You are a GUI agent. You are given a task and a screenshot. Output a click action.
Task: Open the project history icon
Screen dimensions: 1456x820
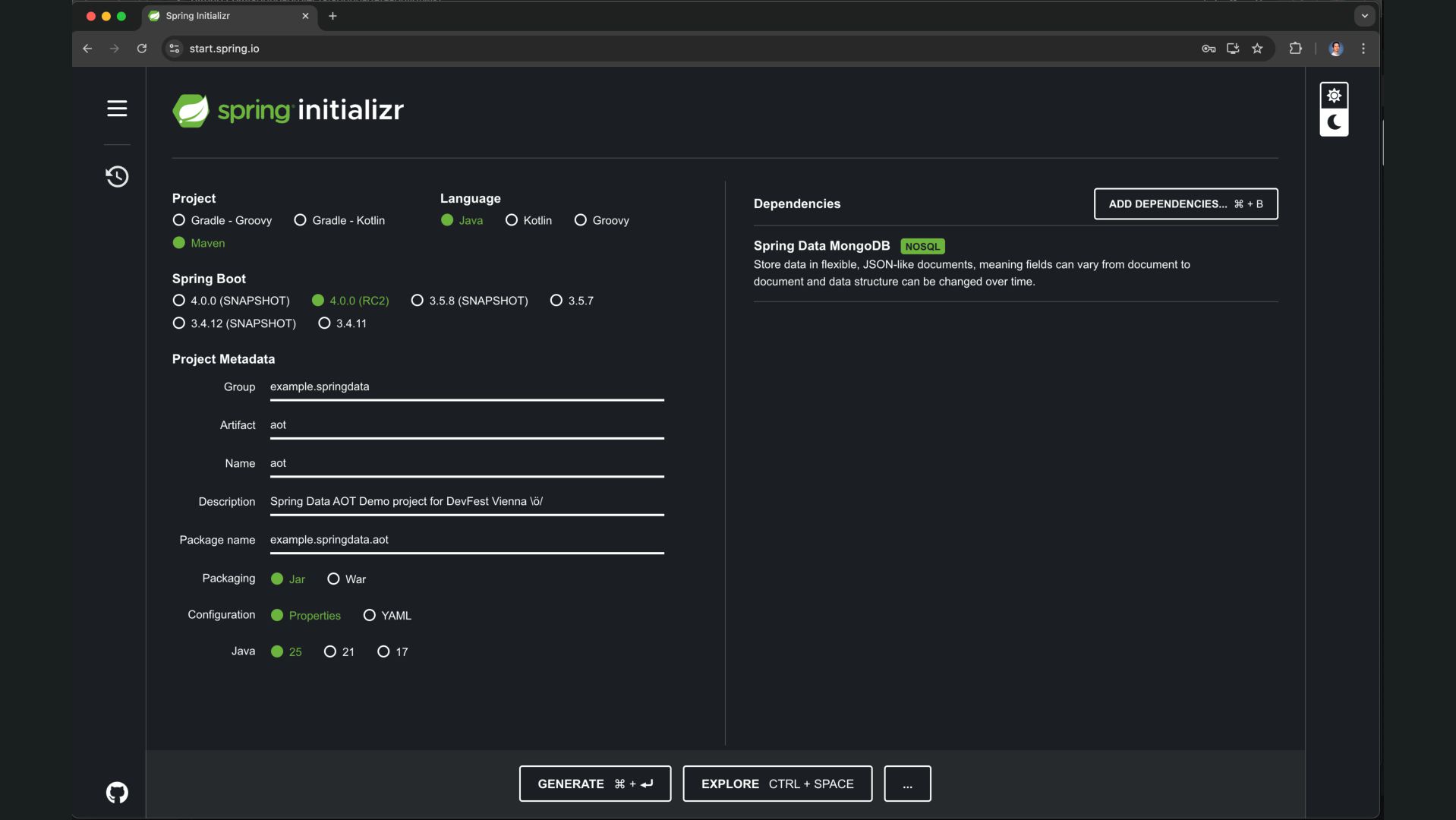pyautogui.click(x=117, y=177)
